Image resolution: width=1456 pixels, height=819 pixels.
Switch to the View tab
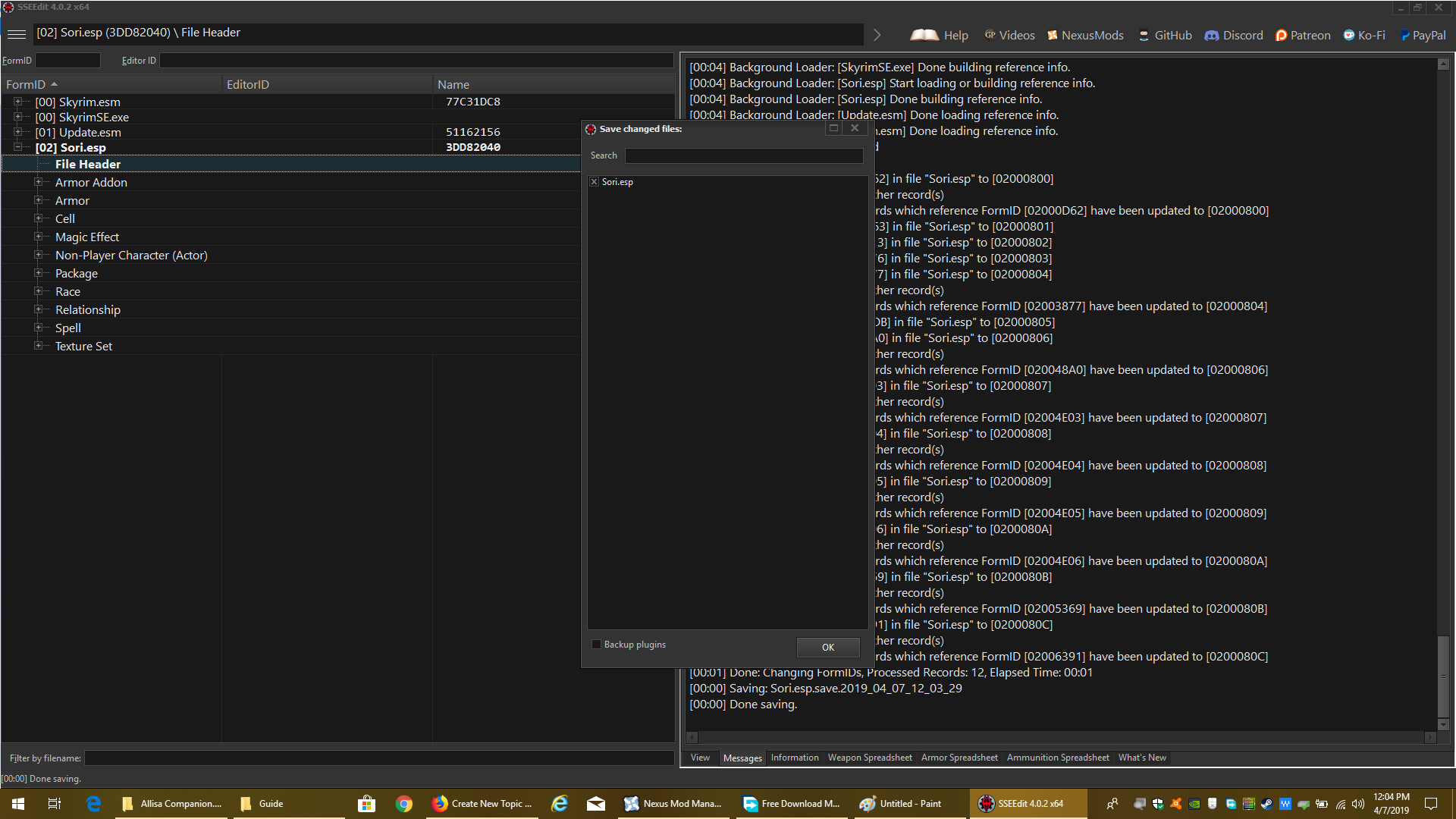700,758
